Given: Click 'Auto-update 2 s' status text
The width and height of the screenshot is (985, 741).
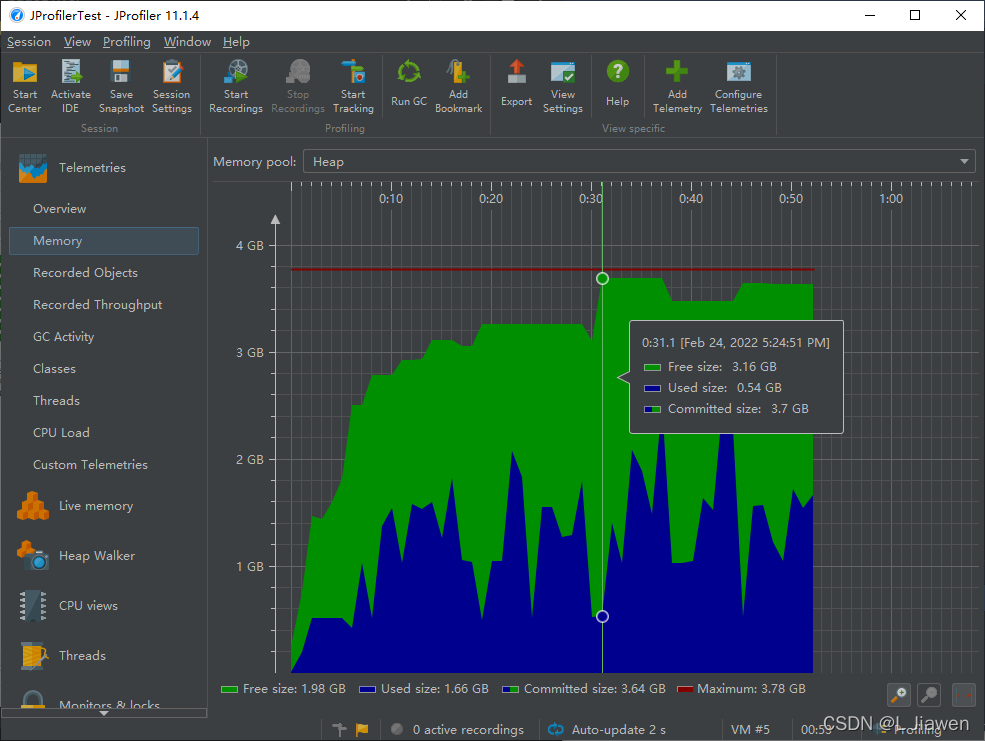Looking at the screenshot, I should pyautogui.click(x=619, y=730).
